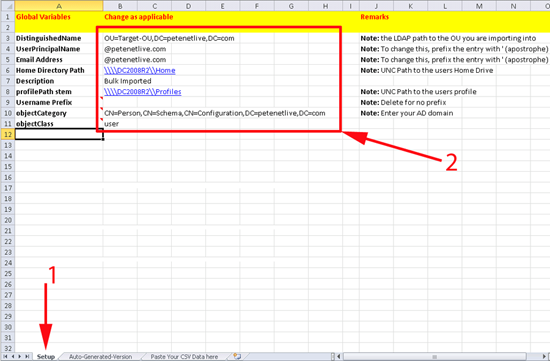Select the Description label cell
The image size is (550, 361).
[x=59, y=81]
